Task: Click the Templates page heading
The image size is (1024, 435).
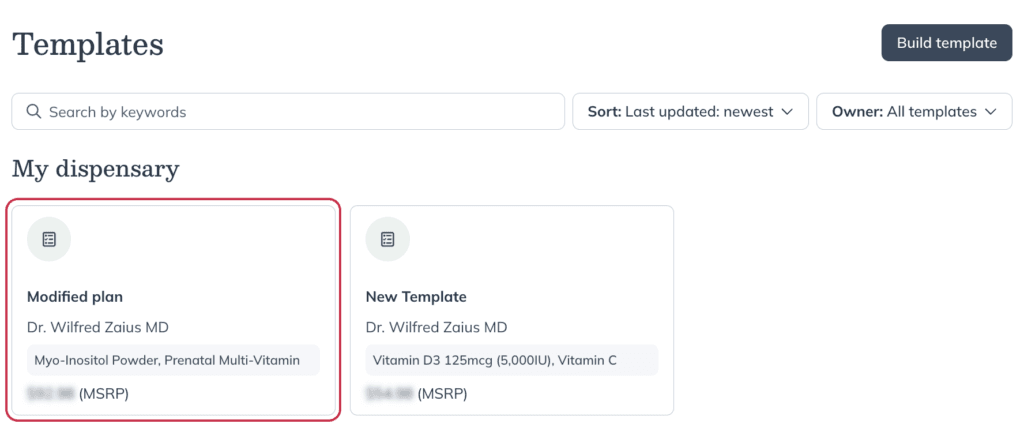Action: point(88,45)
